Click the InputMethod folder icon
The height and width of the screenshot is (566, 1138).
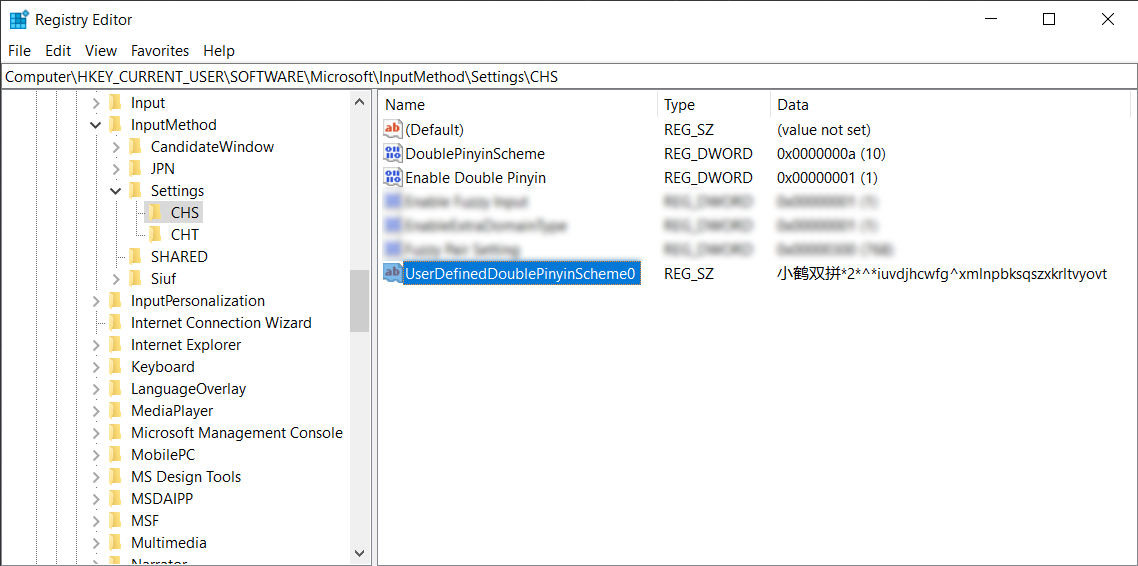pyautogui.click(x=115, y=125)
